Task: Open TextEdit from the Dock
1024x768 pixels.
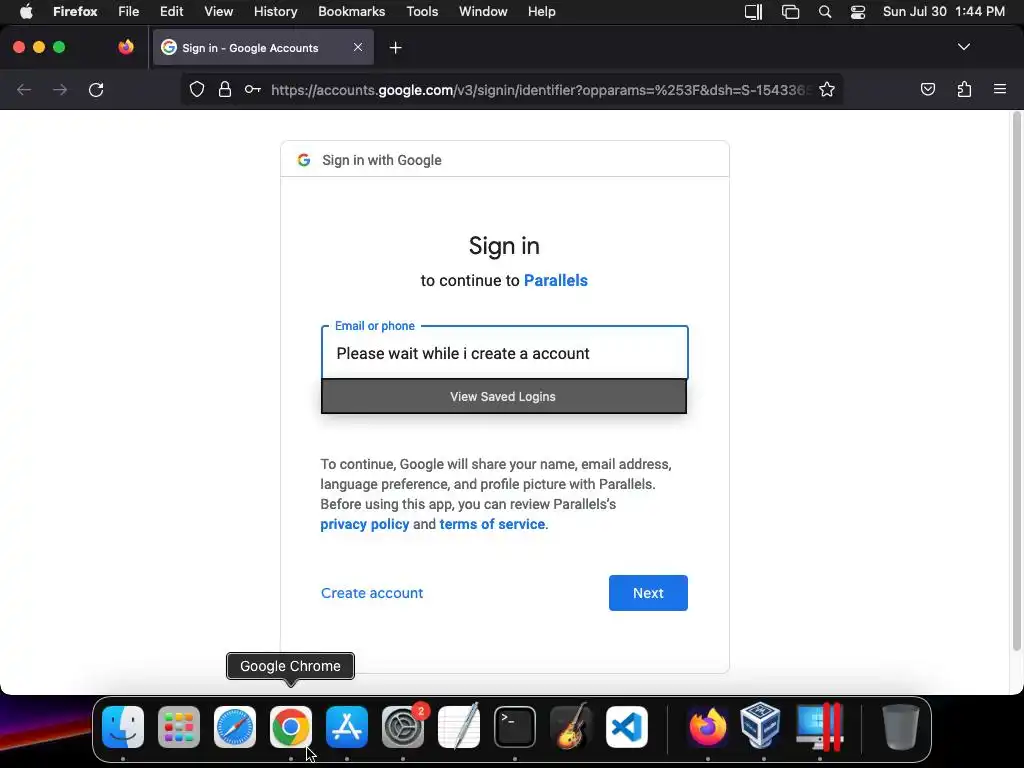Action: pos(459,726)
